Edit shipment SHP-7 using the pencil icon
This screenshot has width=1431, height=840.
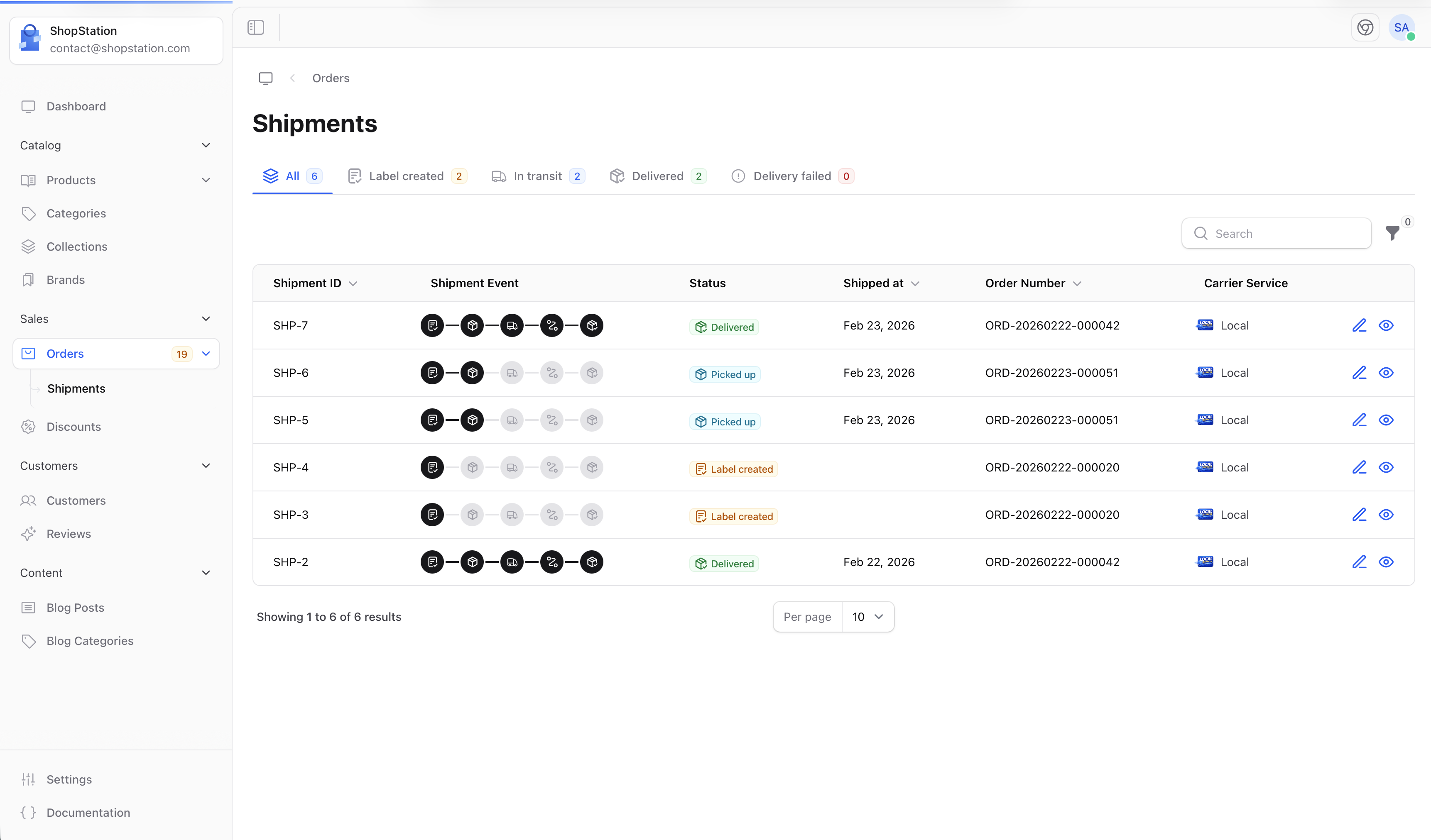pos(1360,325)
